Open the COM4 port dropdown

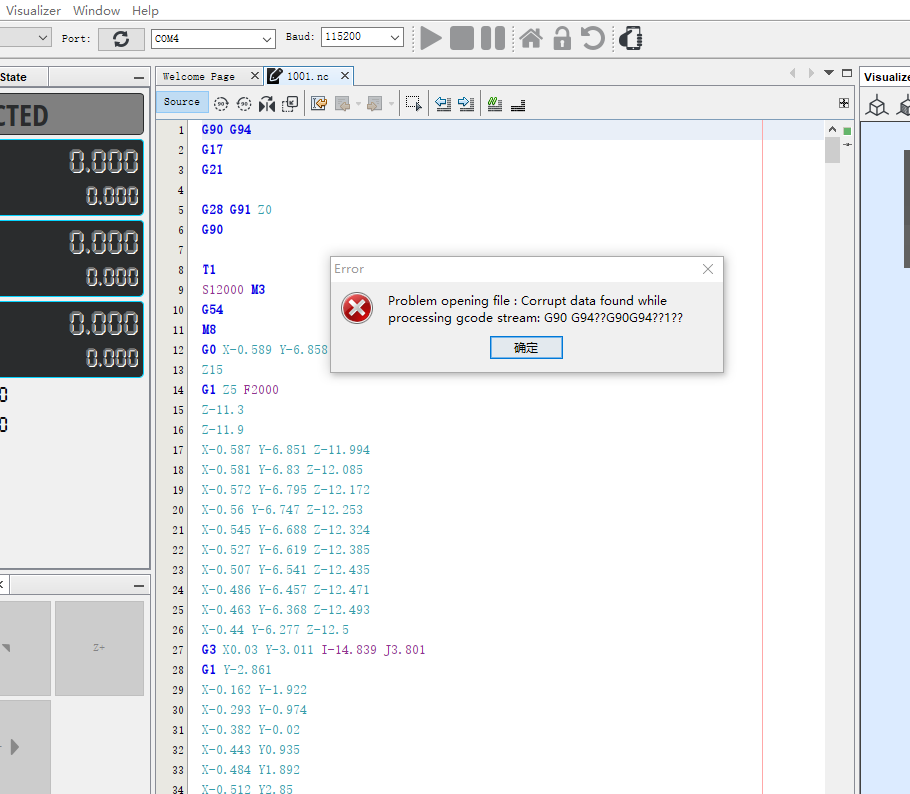tap(267, 38)
